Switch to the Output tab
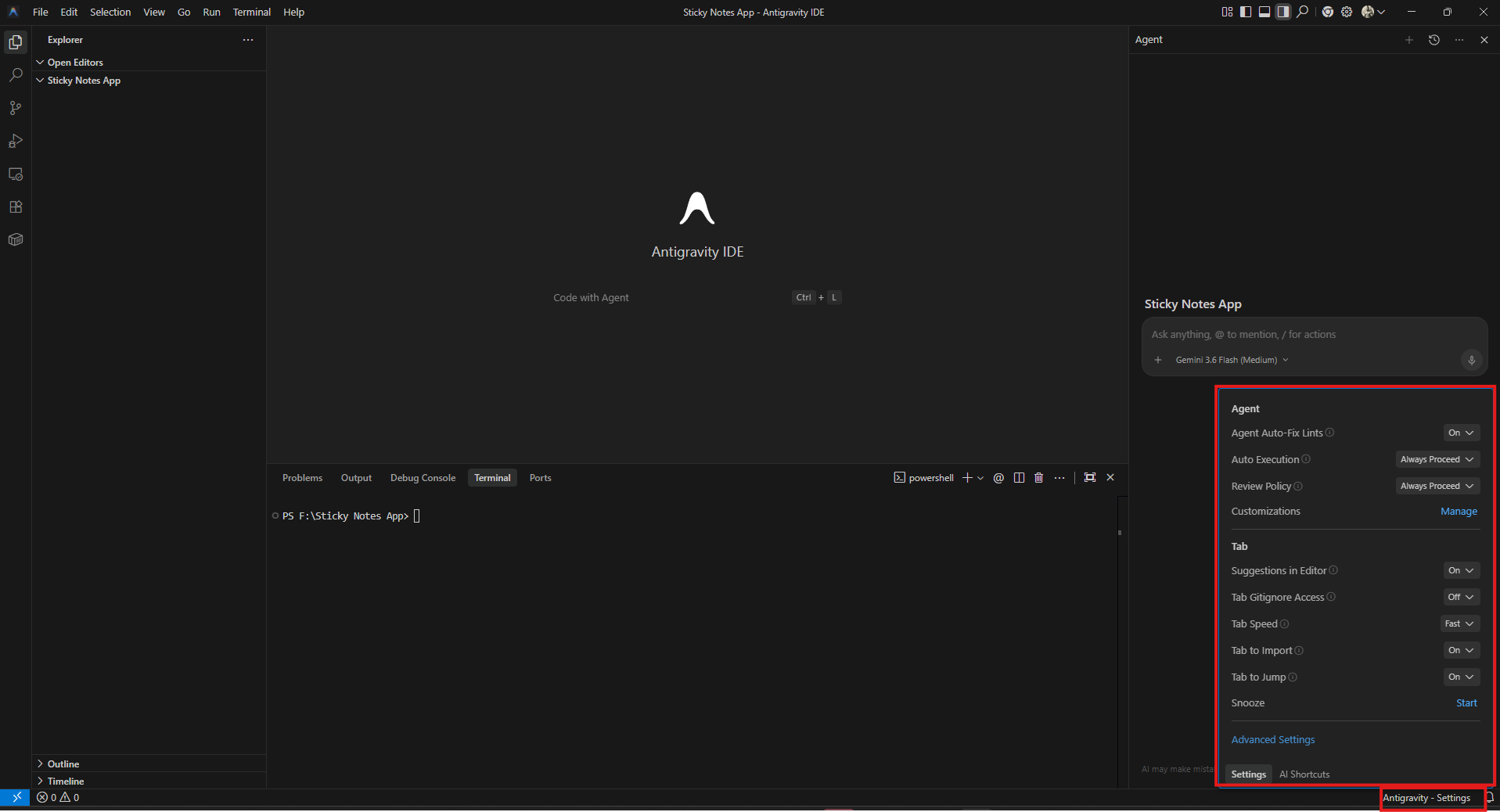 point(356,478)
